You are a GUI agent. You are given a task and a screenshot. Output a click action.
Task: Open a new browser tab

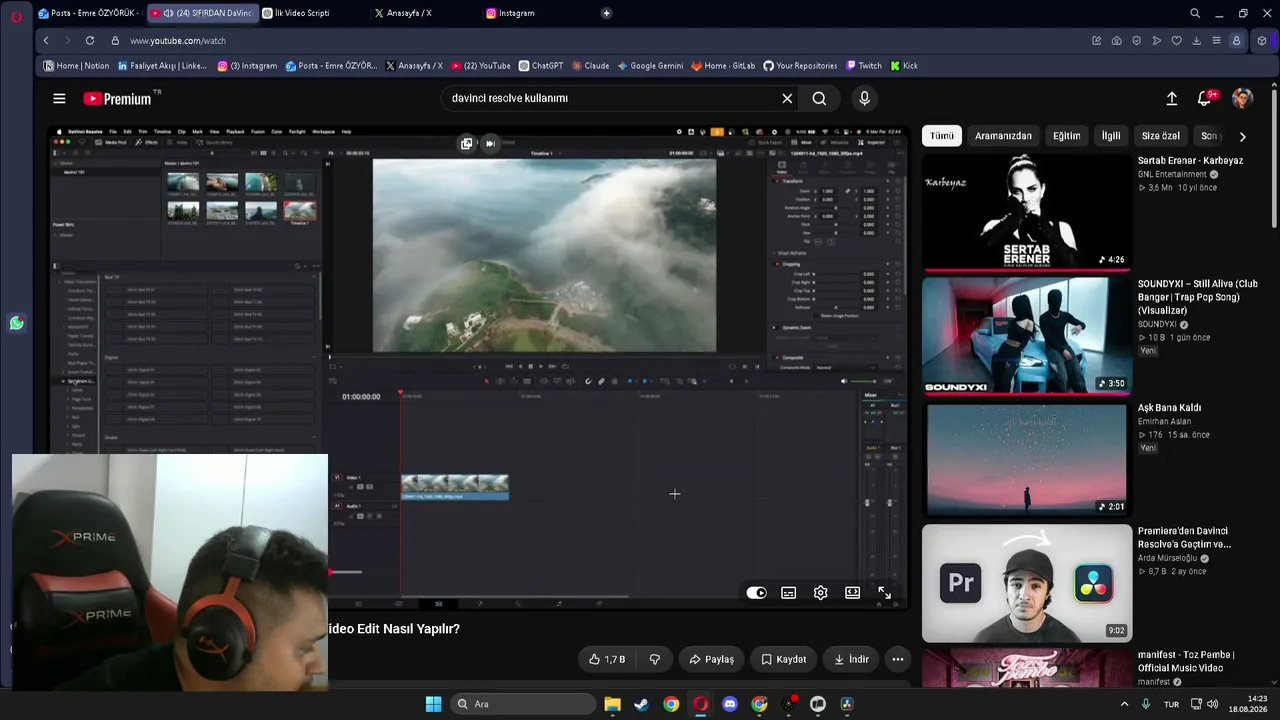pos(607,13)
